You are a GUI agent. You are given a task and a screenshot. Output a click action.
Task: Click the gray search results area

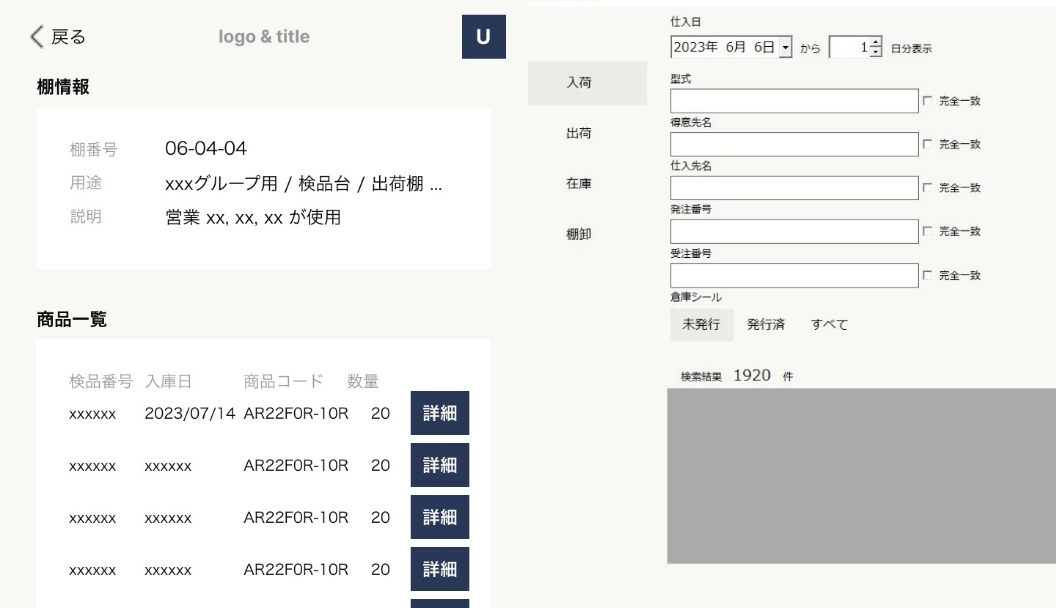861,475
